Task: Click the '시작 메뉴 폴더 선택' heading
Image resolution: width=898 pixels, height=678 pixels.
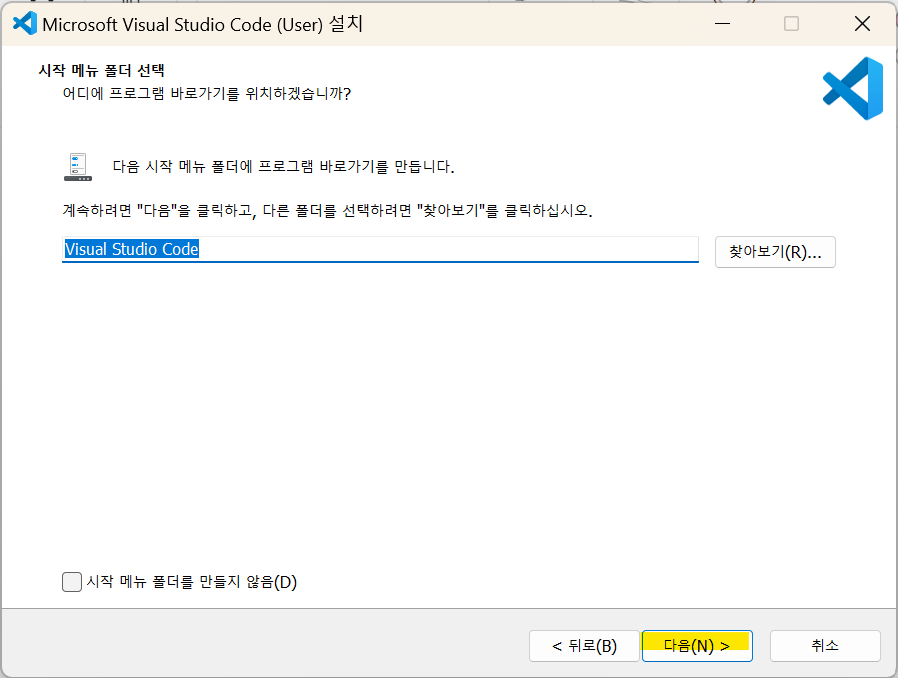Action: point(101,70)
